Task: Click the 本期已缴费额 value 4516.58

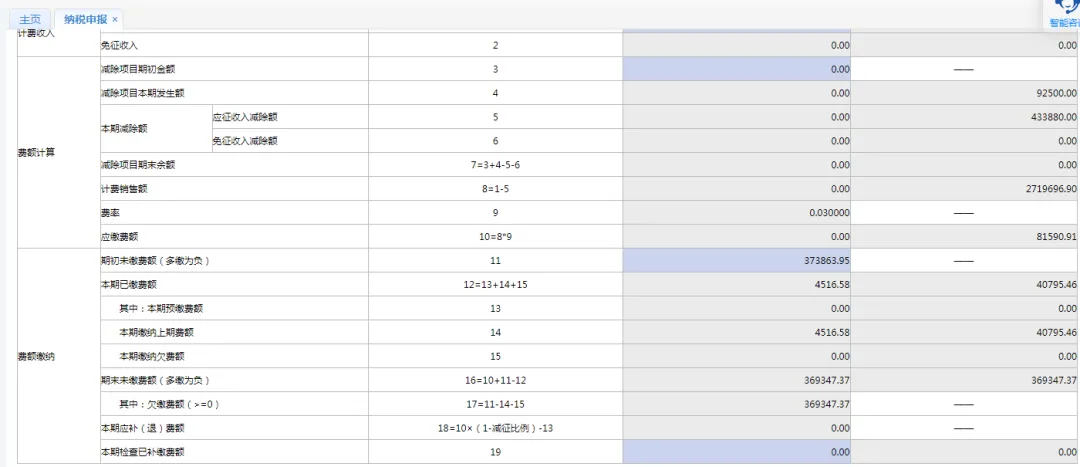Action: point(736,284)
